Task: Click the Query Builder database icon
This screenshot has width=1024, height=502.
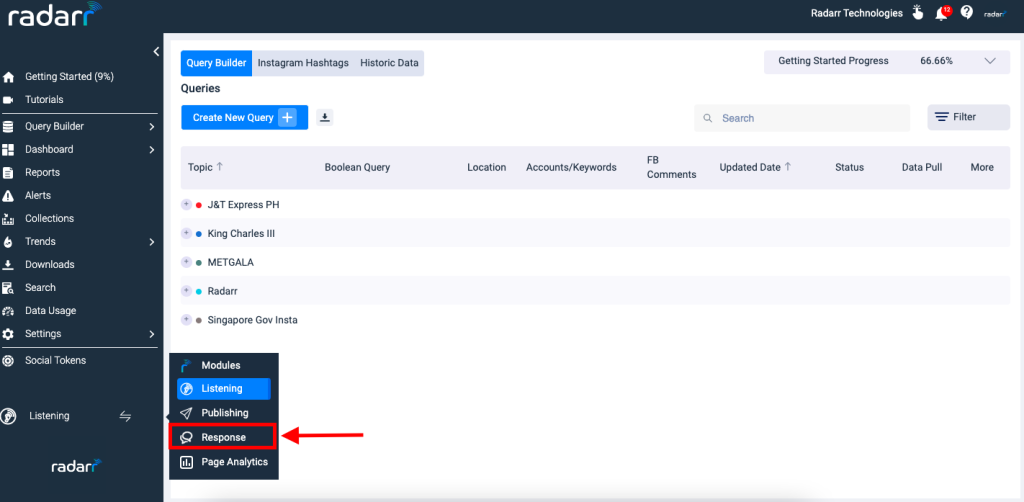Action: click(x=8, y=127)
